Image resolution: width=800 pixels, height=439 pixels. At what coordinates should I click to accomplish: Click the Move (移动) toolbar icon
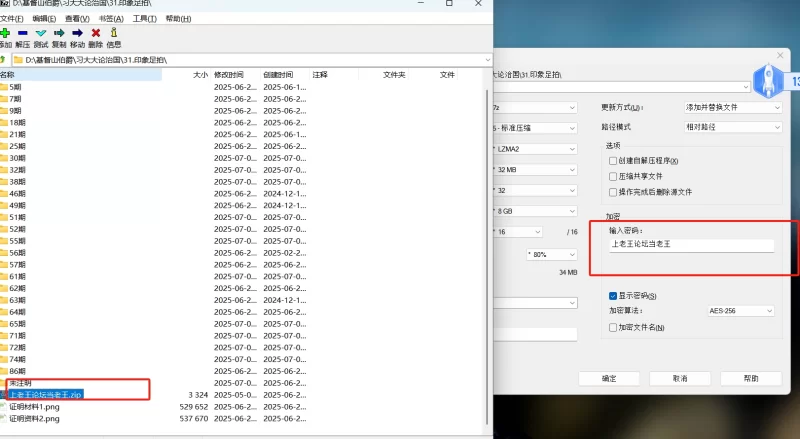click(78, 33)
